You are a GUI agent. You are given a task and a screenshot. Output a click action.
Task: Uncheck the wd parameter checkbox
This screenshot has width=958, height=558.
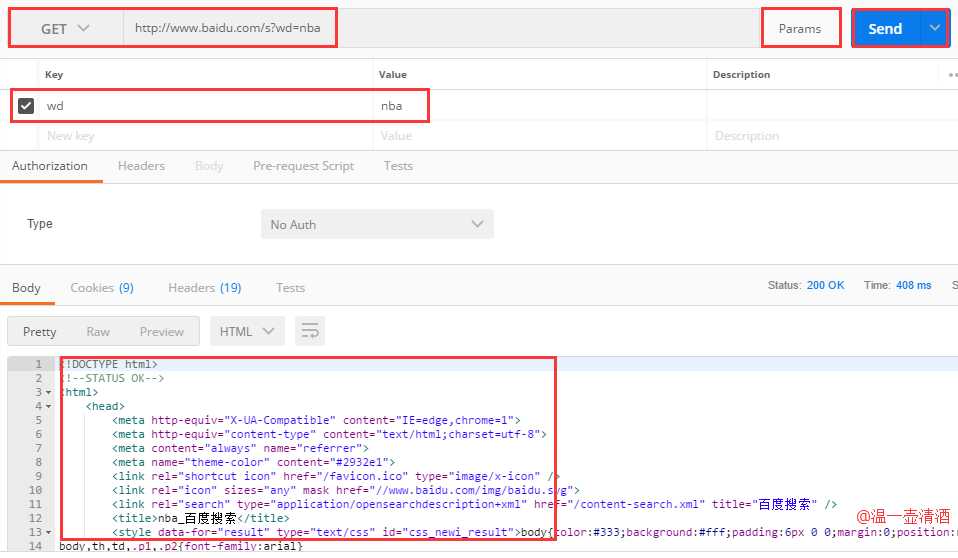point(26,106)
